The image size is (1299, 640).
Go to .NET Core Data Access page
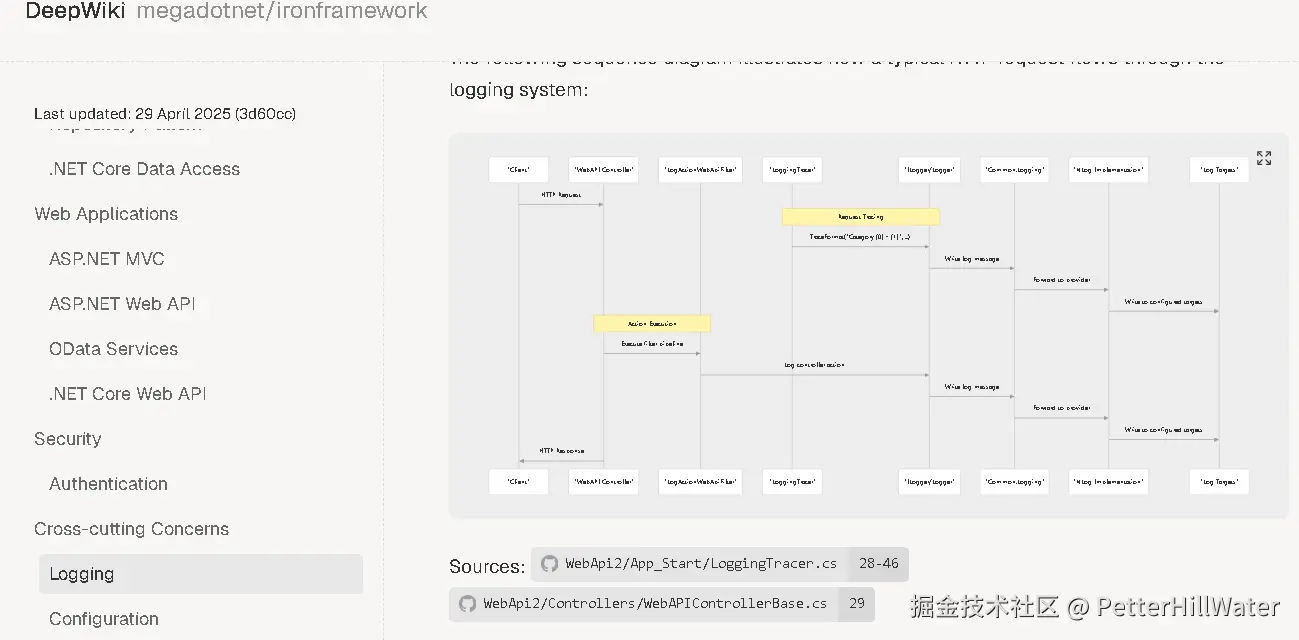point(144,169)
